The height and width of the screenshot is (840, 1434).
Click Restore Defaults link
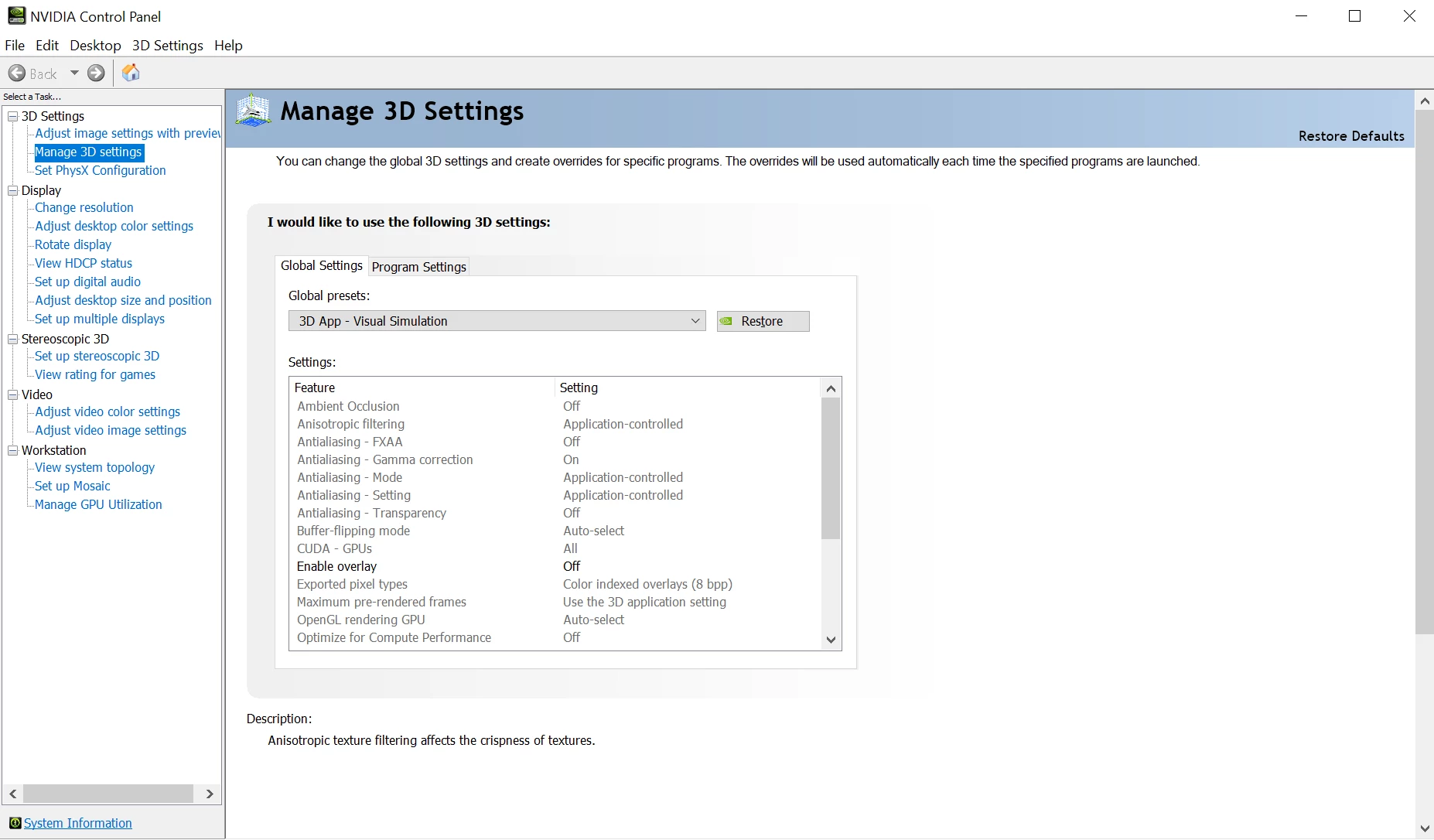(x=1351, y=136)
